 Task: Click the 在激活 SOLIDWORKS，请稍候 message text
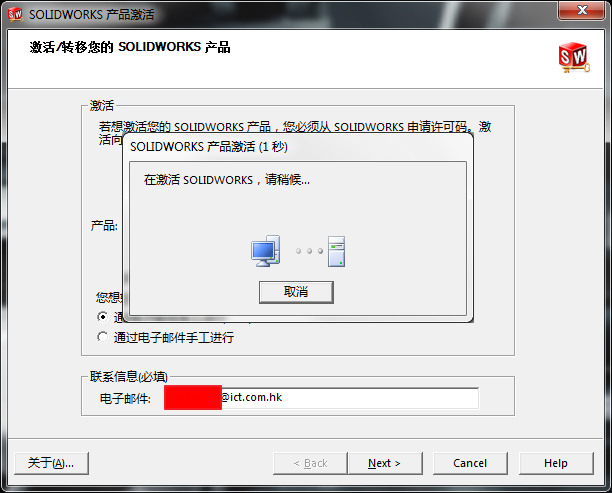[227, 180]
